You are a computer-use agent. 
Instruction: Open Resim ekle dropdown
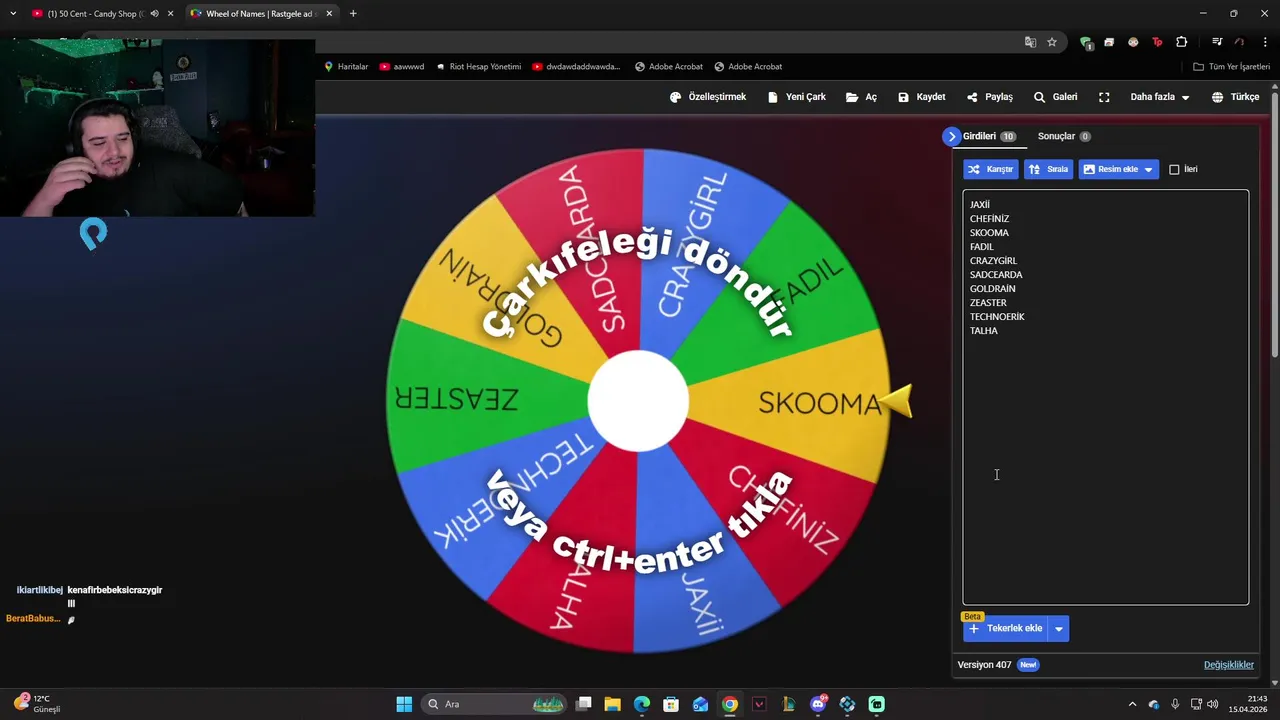click(1119, 169)
